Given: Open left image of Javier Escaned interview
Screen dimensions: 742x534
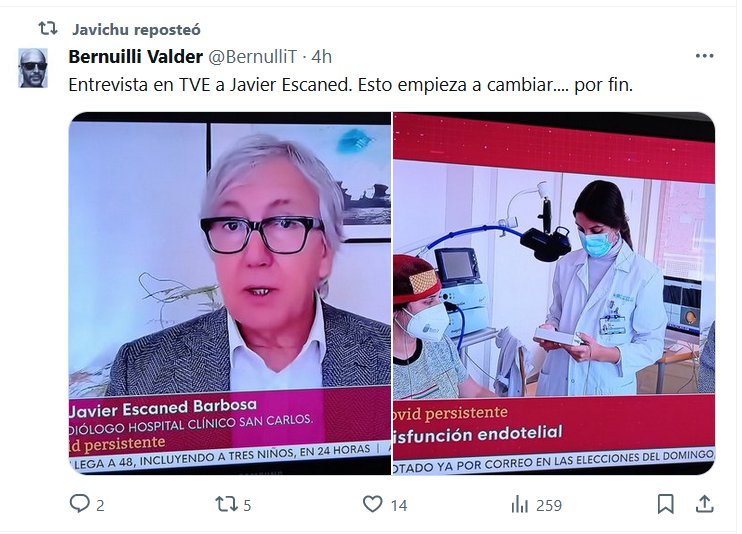Looking at the screenshot, I should pyautogui.click(x=230, y=294).
